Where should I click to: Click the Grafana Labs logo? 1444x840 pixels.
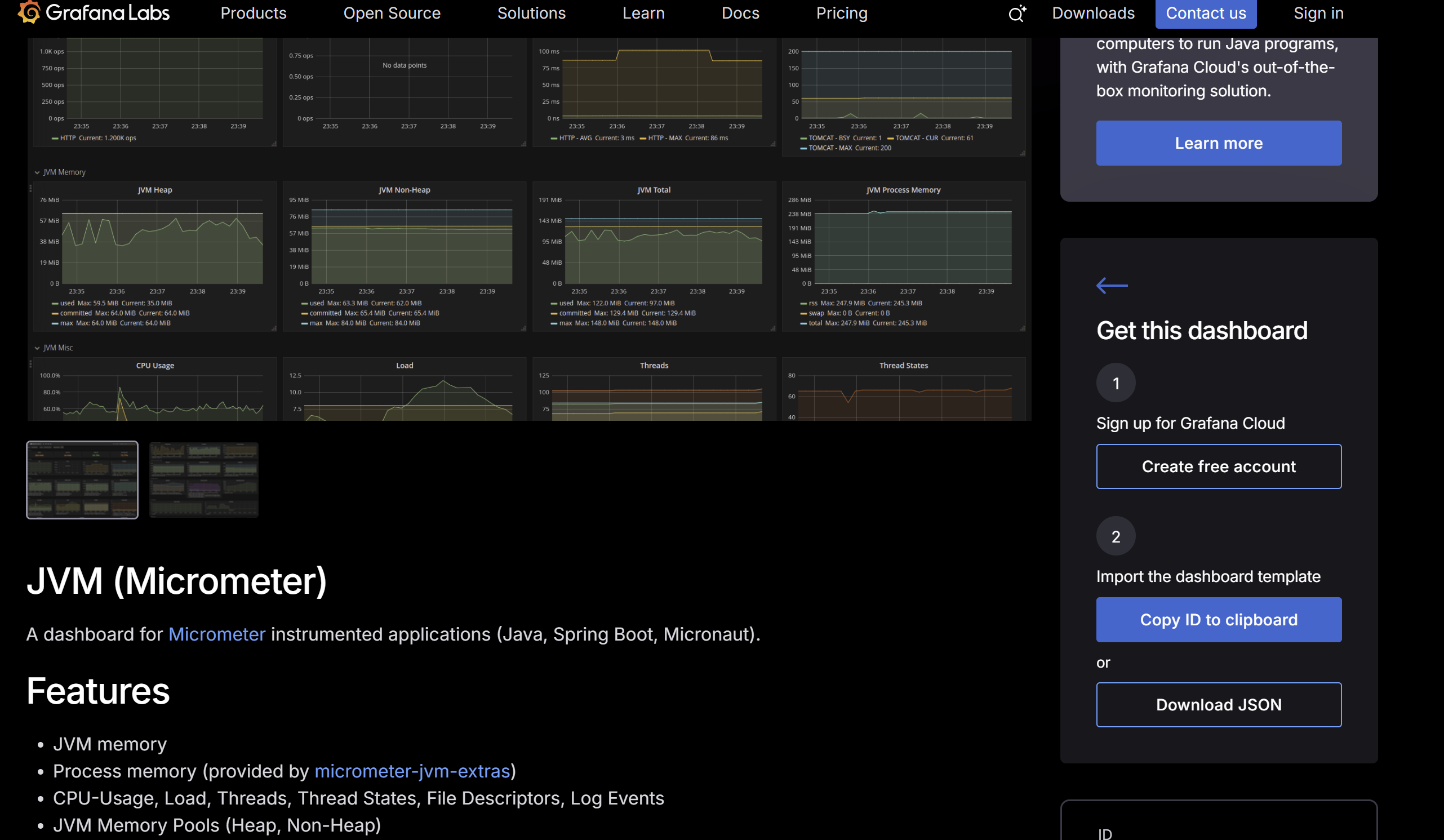(x=94, y=12)
